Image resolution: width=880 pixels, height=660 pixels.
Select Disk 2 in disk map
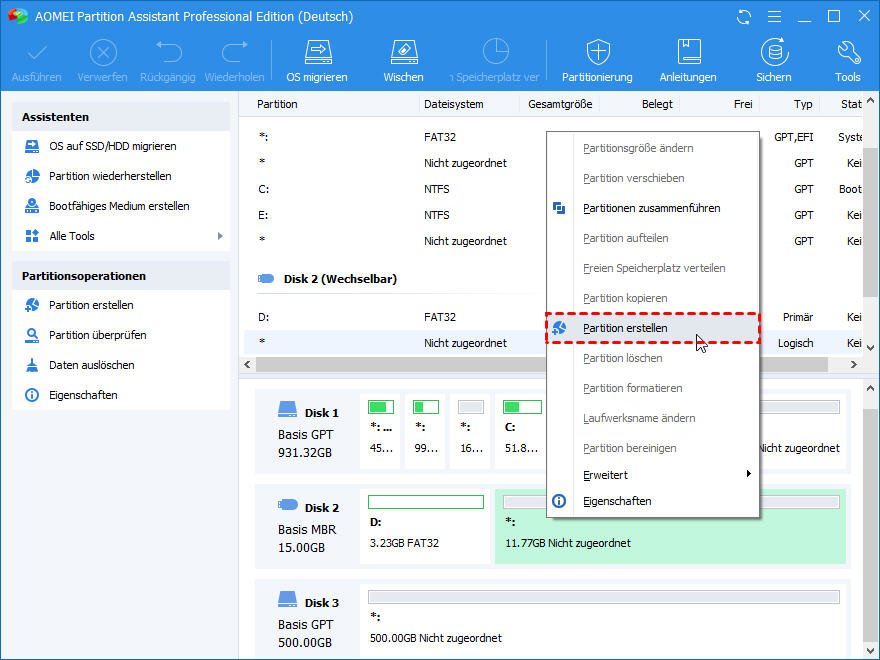tap(308, 526)
